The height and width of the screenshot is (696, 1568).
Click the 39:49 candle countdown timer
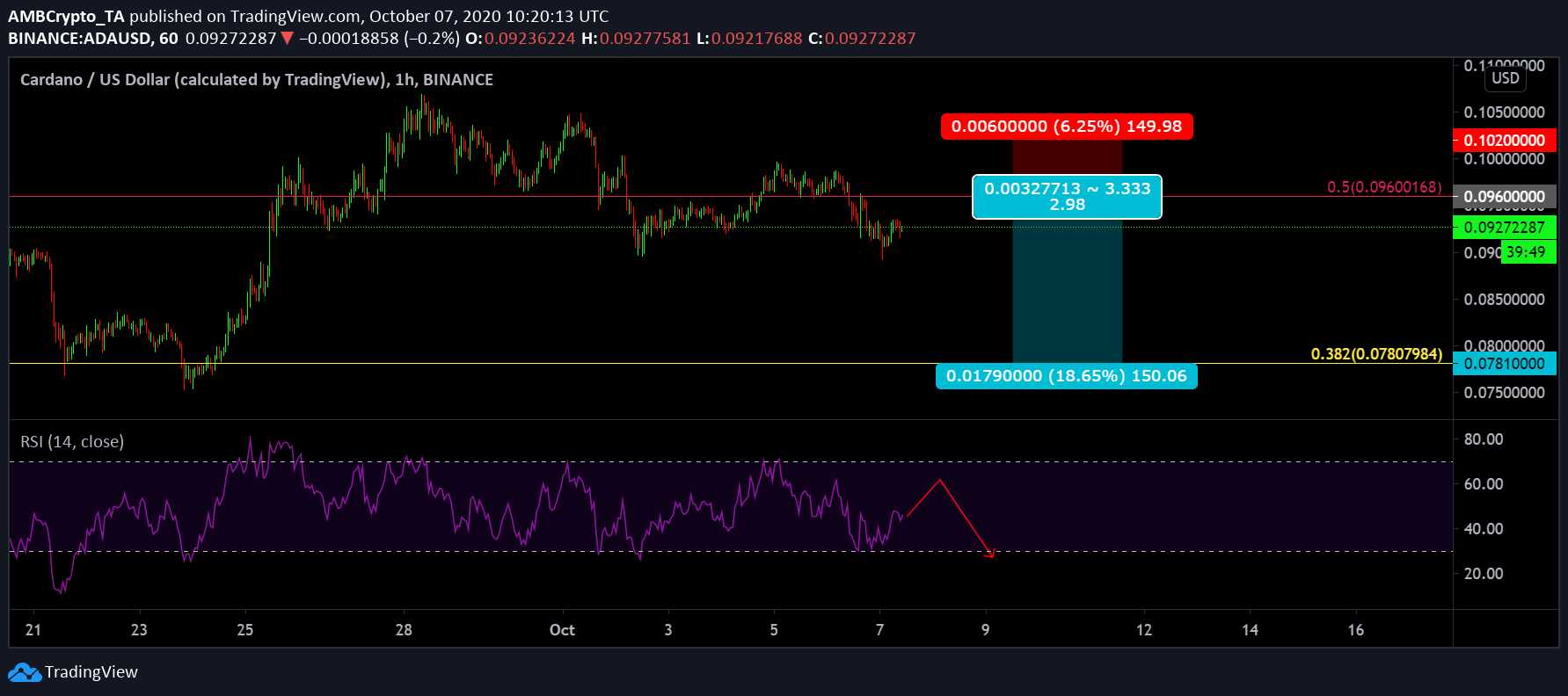pyautogui.click(x=1525, y=253)
